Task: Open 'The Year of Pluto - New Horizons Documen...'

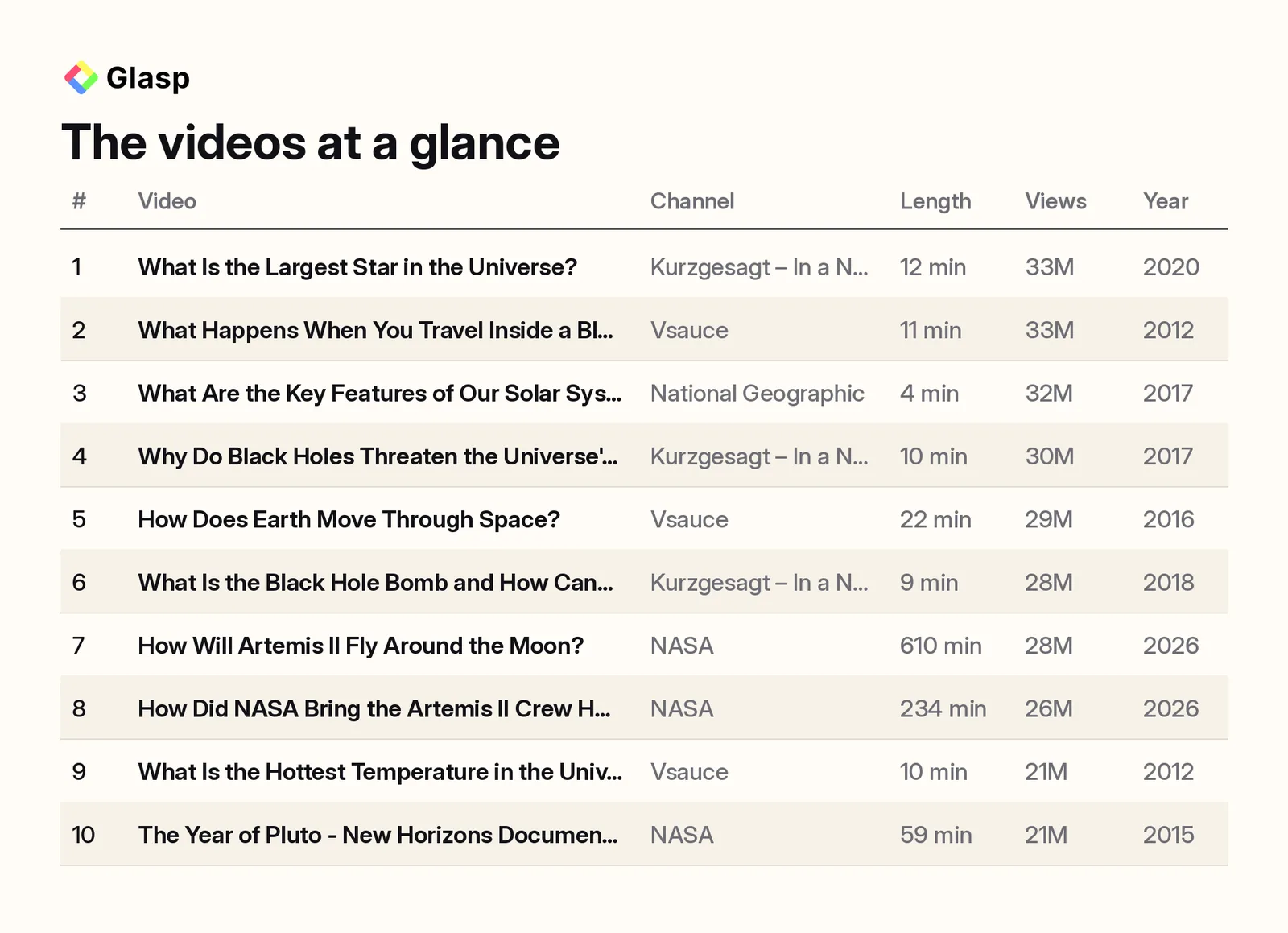Action: (x=378, y=835)
